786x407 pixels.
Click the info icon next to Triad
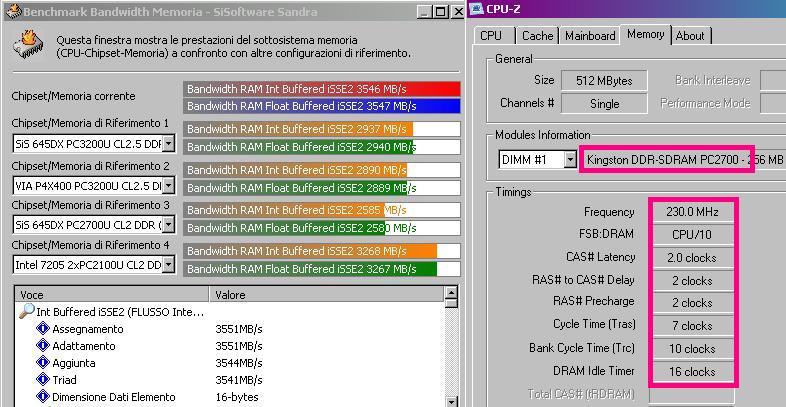click(44, 379)
